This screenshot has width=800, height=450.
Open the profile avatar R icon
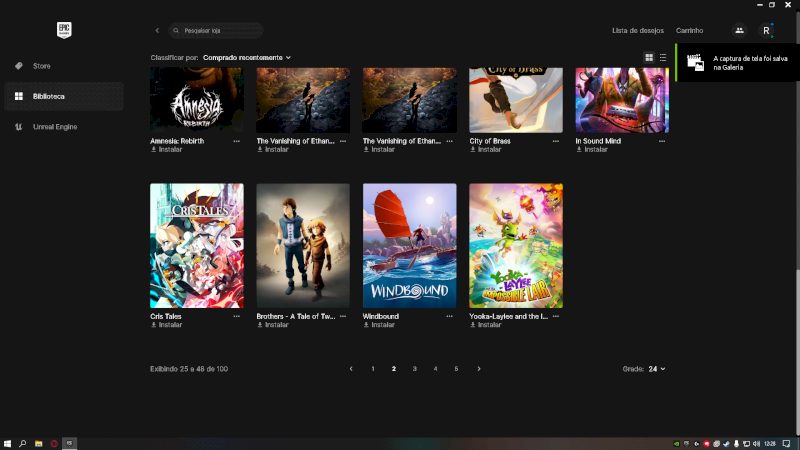(x=766, y=31)
